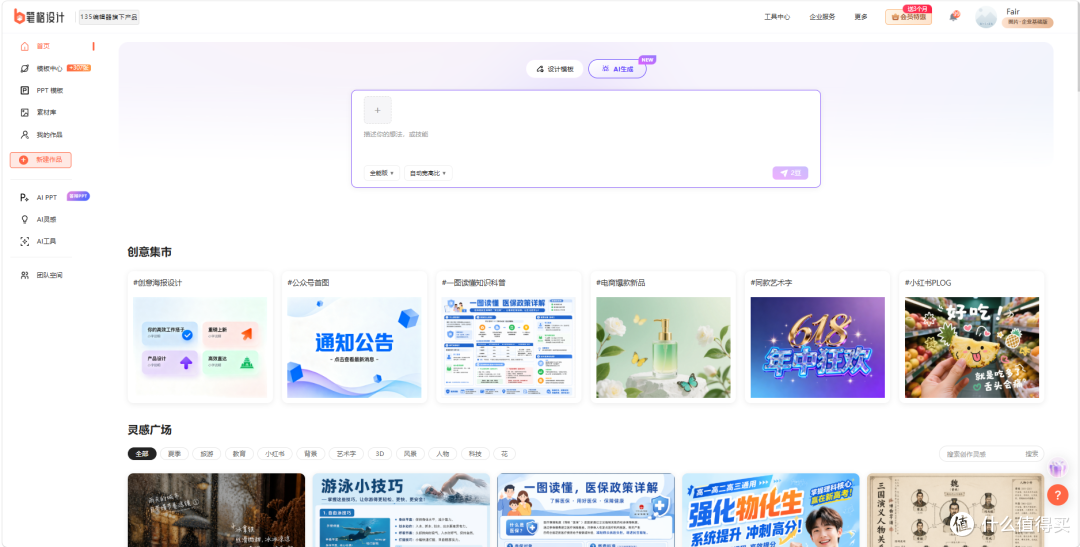
Task: Open the 通知公告 thumbnail under #公众号首图
Action: click(354, 347)
